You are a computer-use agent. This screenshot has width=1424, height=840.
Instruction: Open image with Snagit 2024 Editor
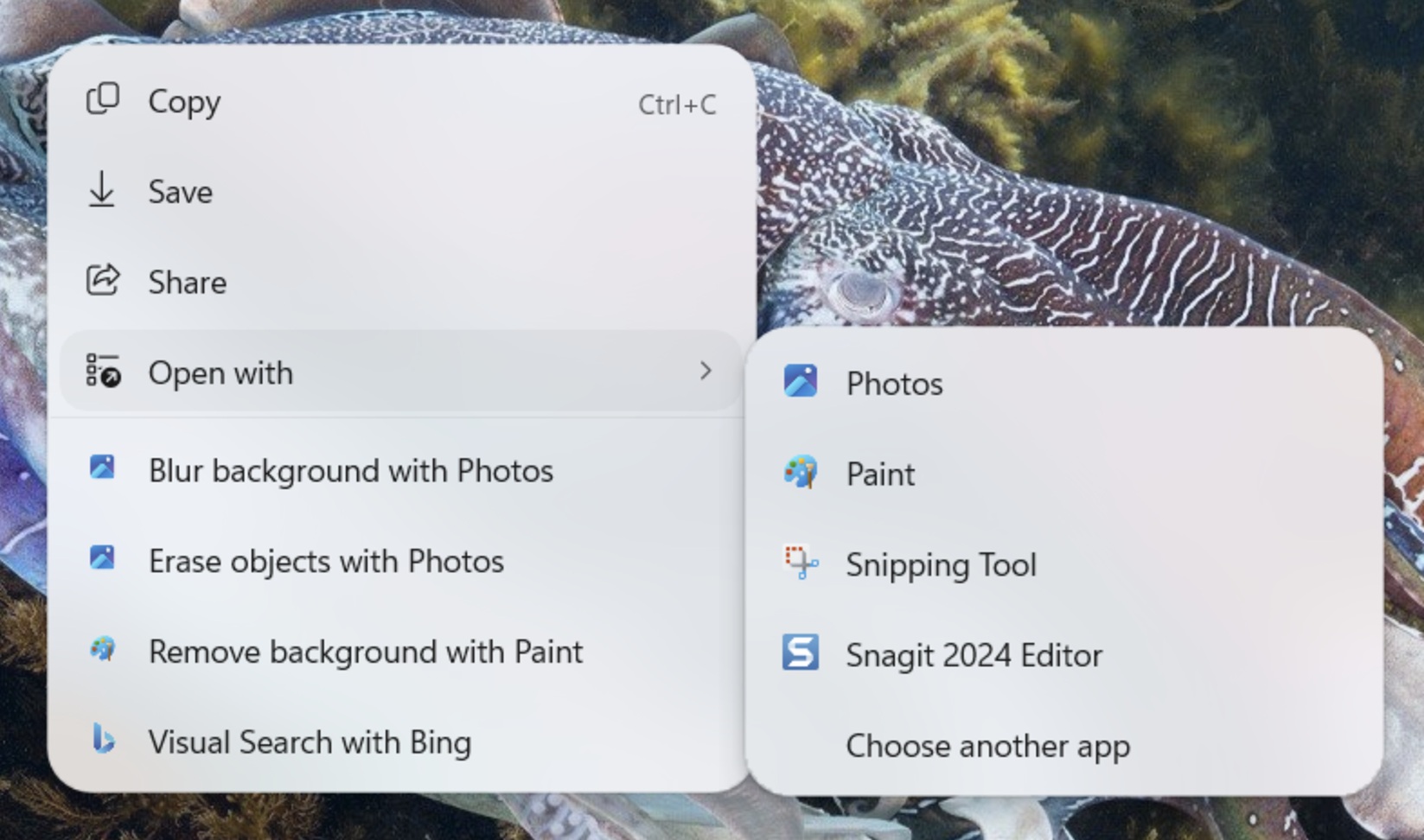point(1063,654)
